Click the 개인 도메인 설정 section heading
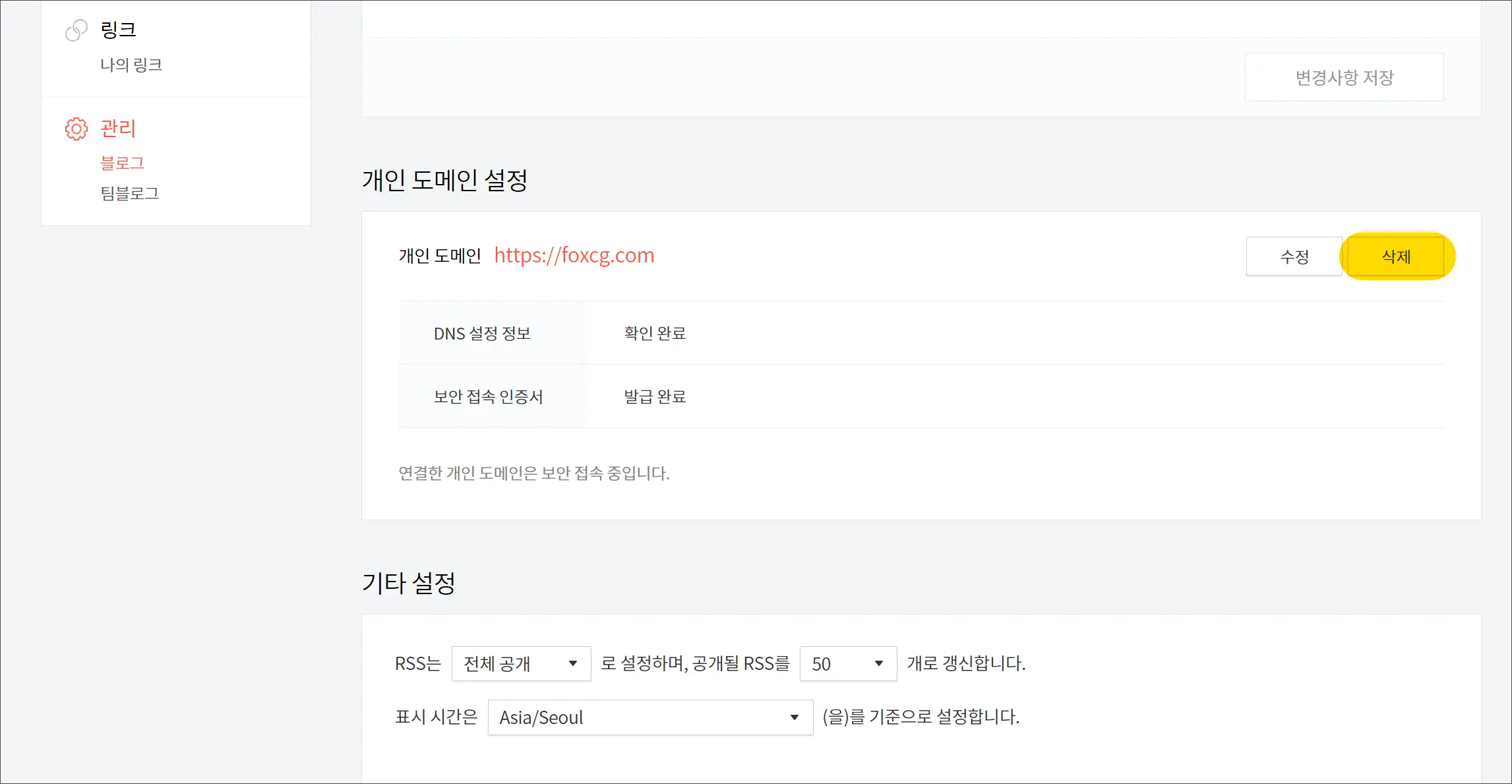This screenshot has height=784, width=1512. coord(444,180)
